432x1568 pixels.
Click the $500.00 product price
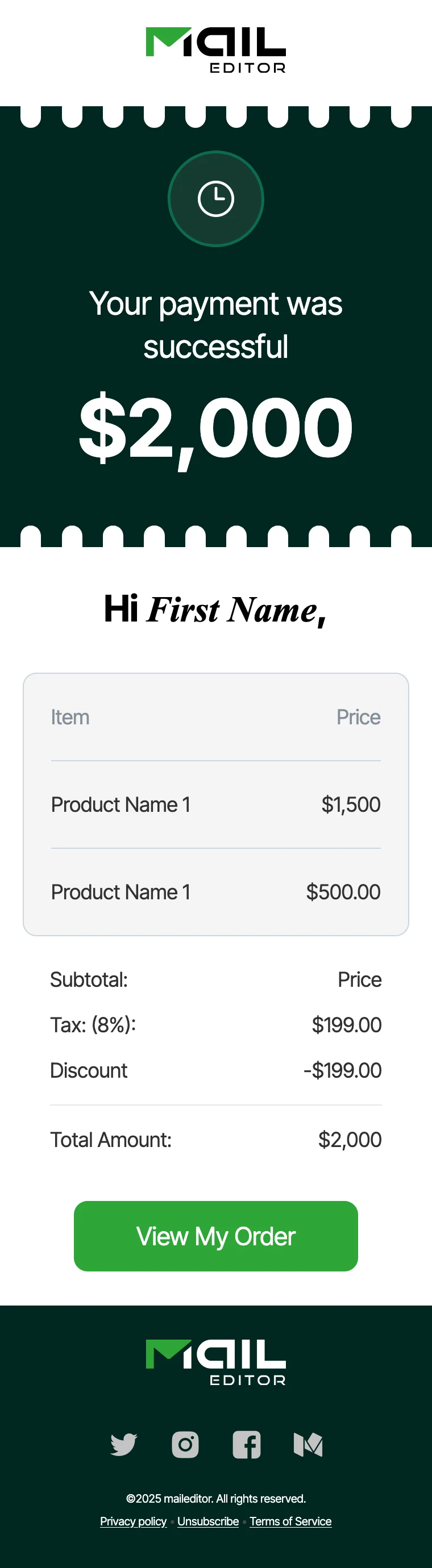click(343, 893)
